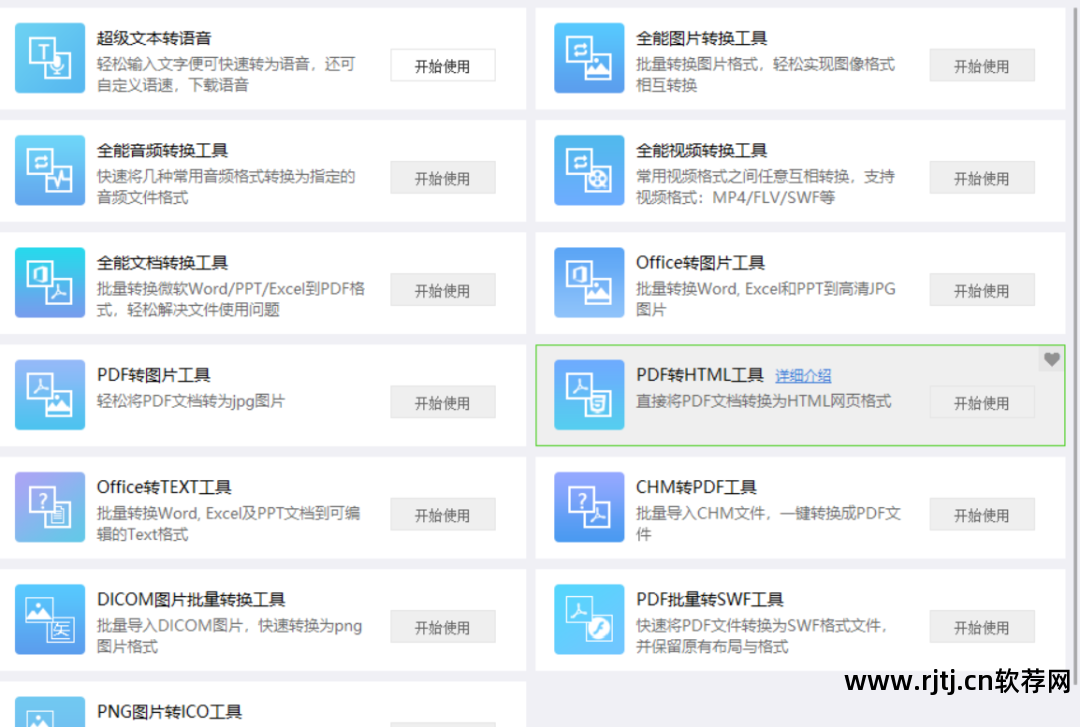
Task: Click 开始使用 for DICOM图片批量转换工具
Action: coord(443,627)
